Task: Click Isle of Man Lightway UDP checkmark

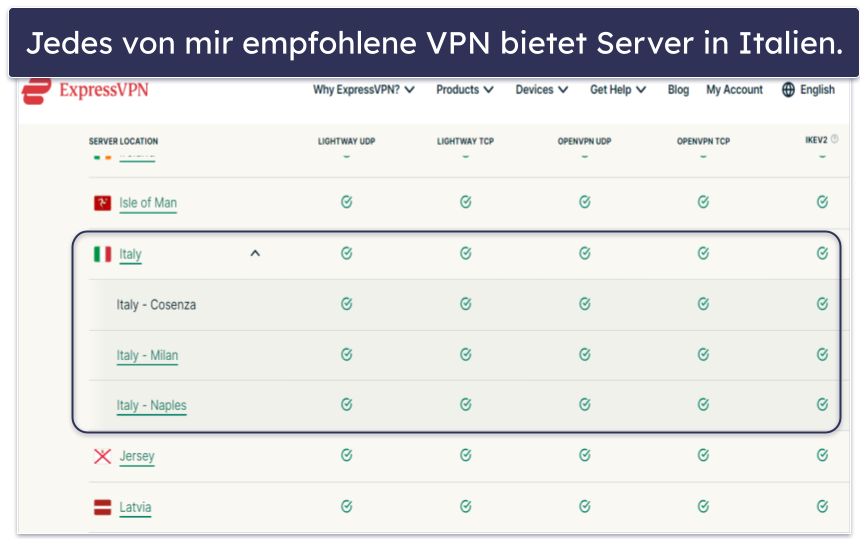Action: tap(347, 202)
